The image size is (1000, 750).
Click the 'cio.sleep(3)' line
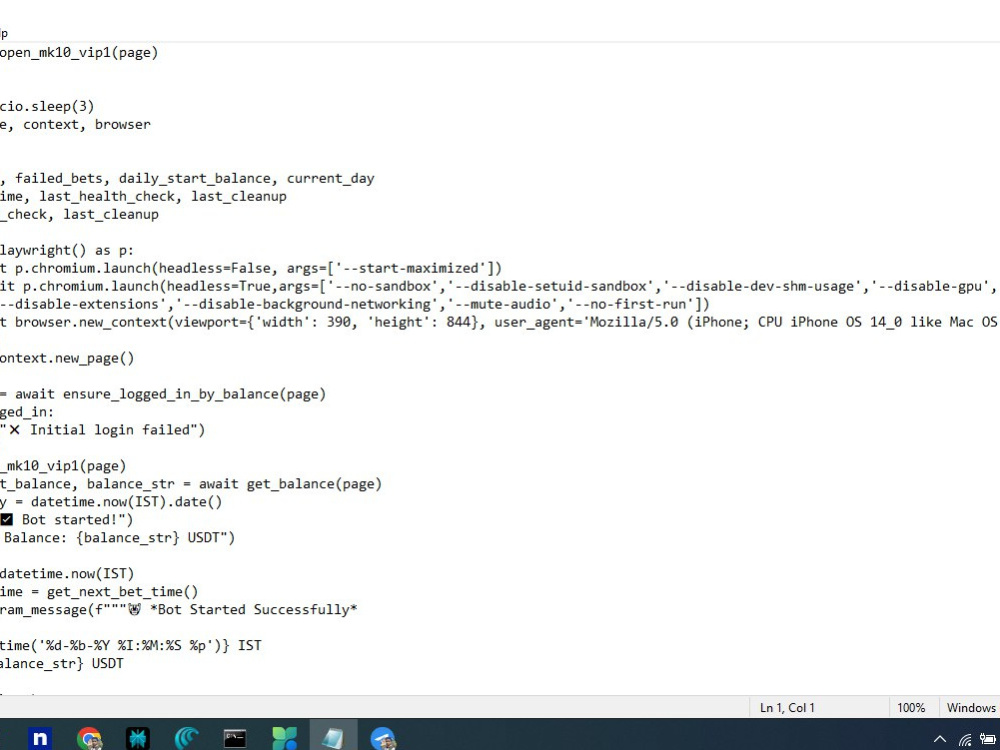(x=47, y=107)
